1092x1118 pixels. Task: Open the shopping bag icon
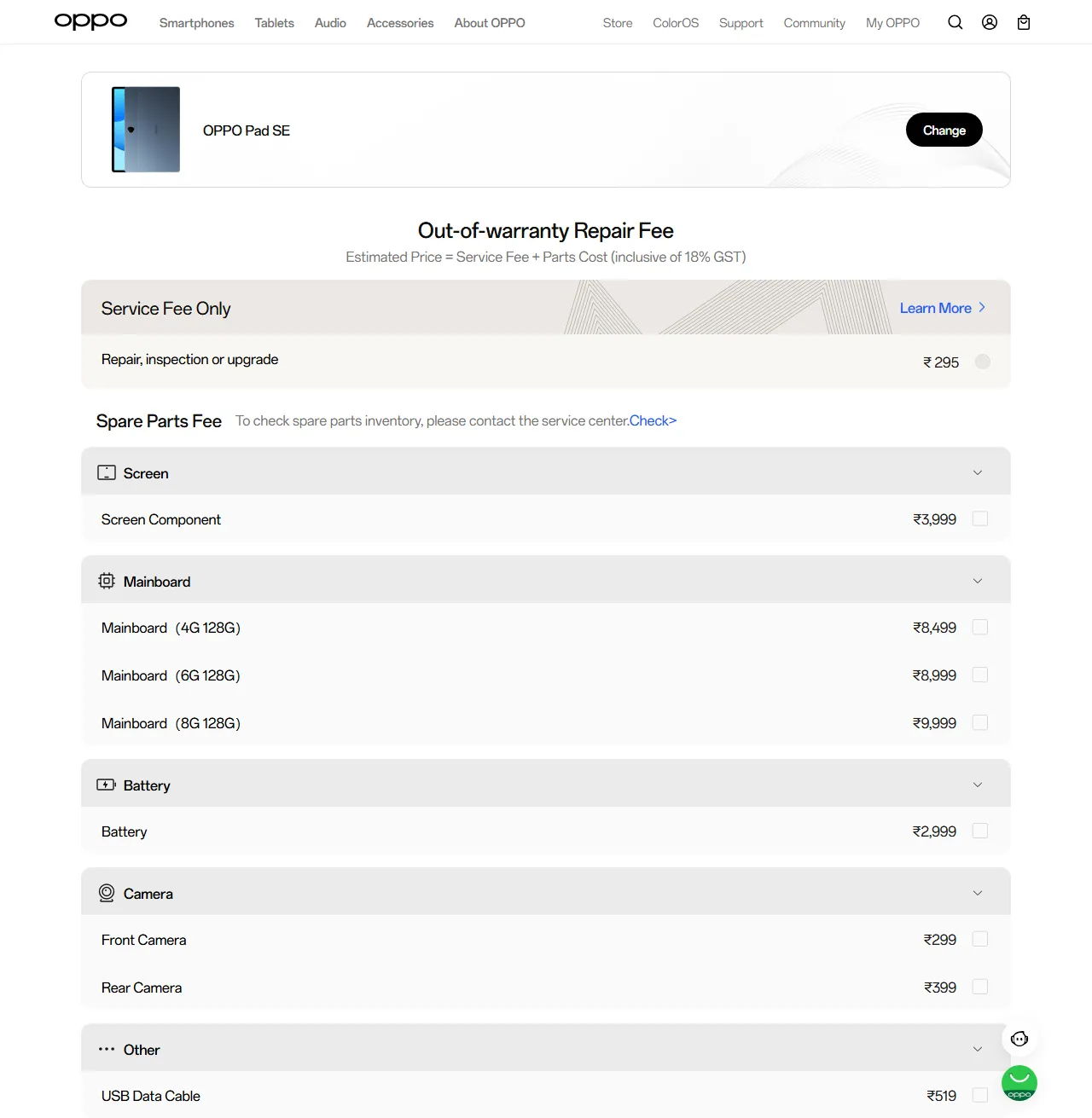[x=1024, y=22]
